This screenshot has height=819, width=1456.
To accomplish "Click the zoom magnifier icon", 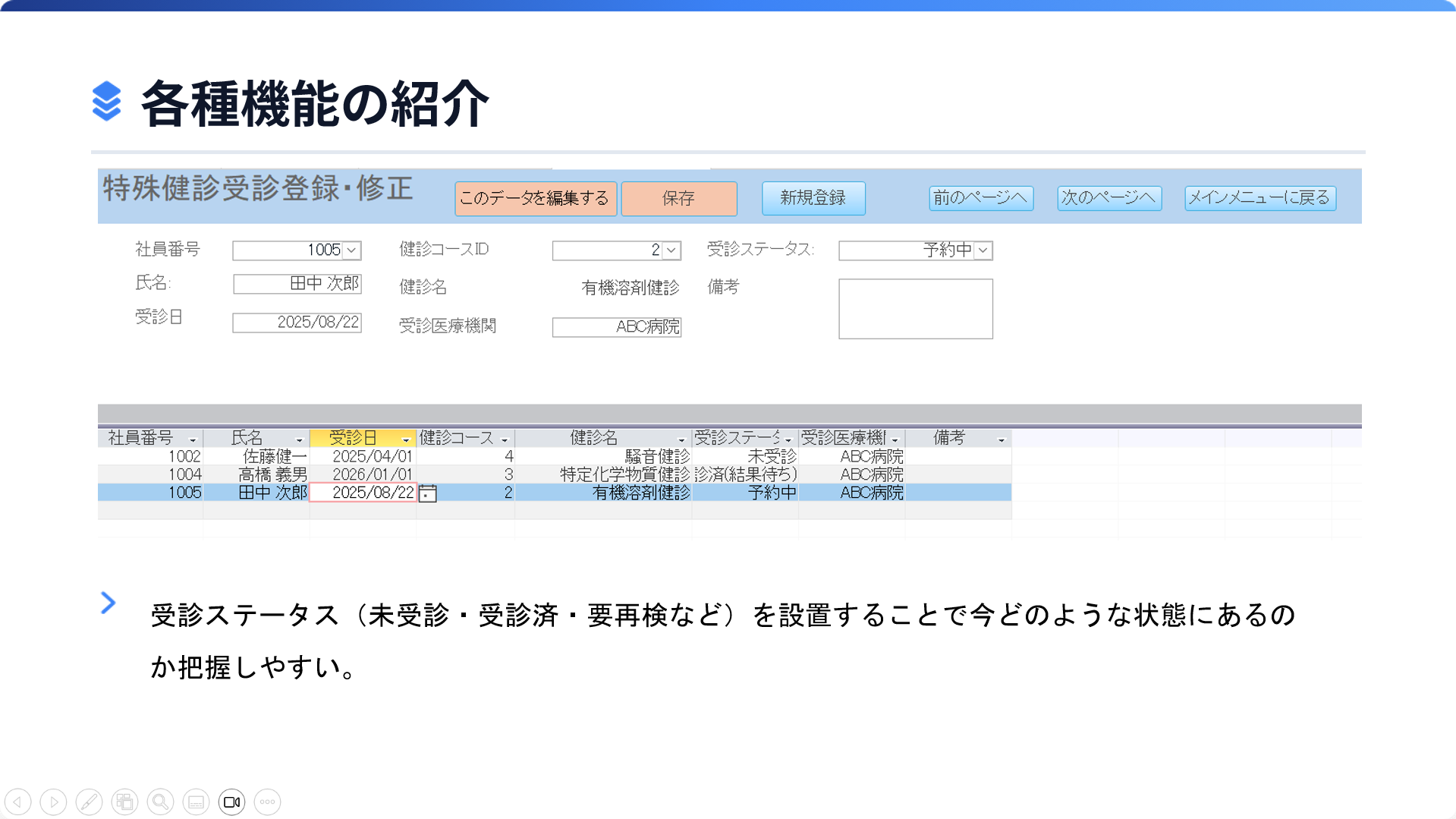I will [x=160, y=802].
